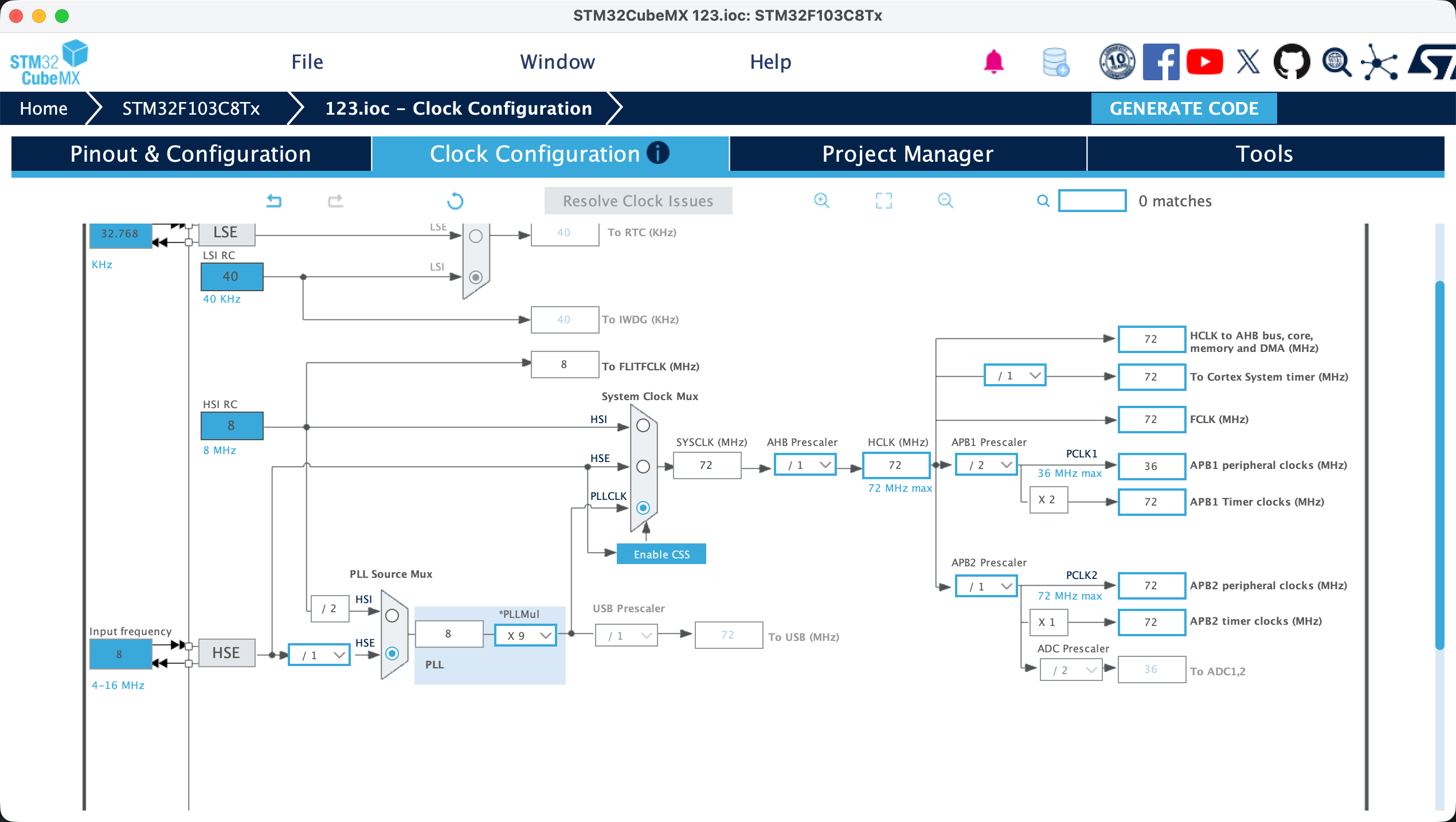Open the HSE / 1 divider dropdown
This screenshot has height=822, width=1456.
[319, 655]
